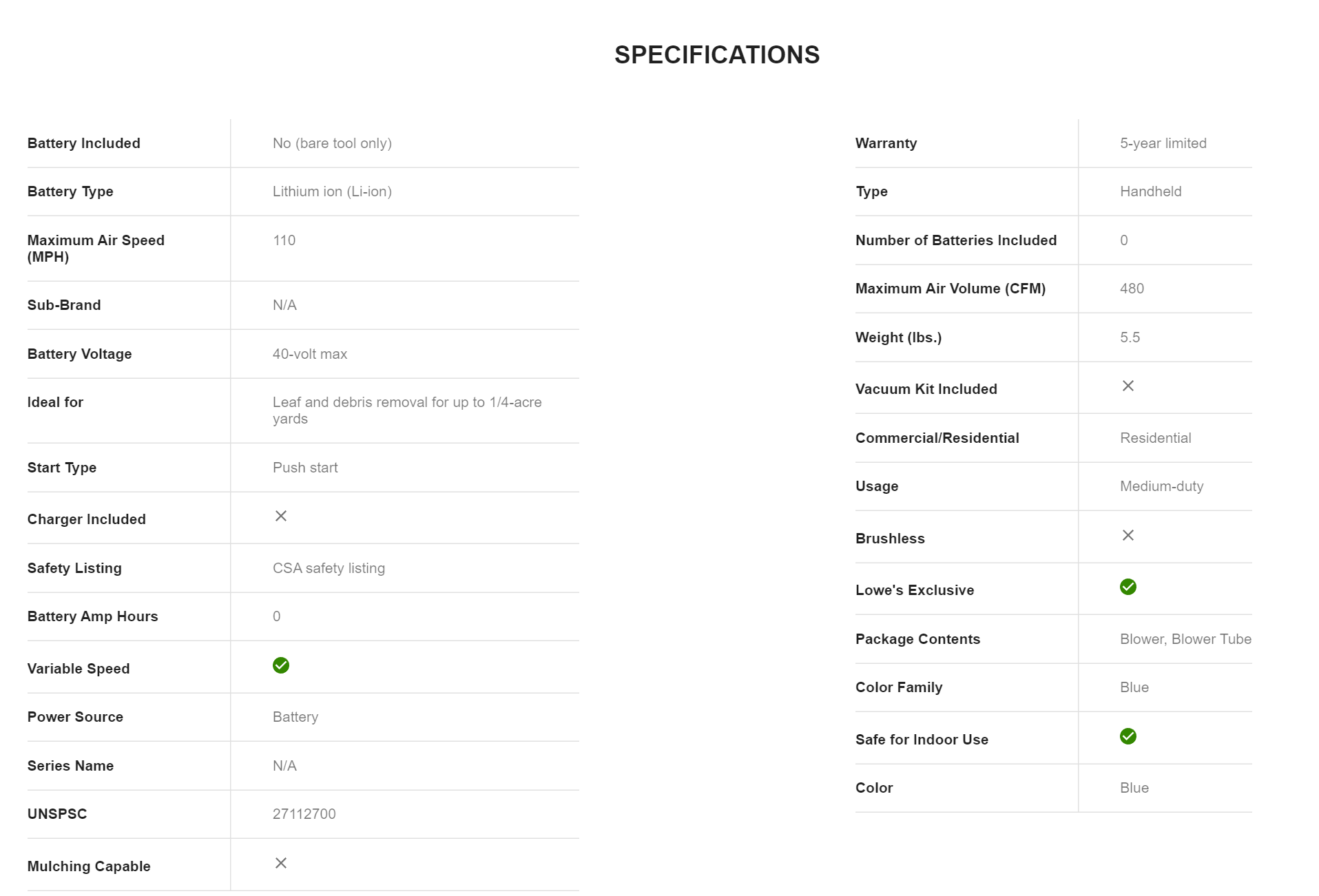The image size is (1319, 896).
Task: Click the green checkmark for Variable Speed
Action: [x=281, y=665]
